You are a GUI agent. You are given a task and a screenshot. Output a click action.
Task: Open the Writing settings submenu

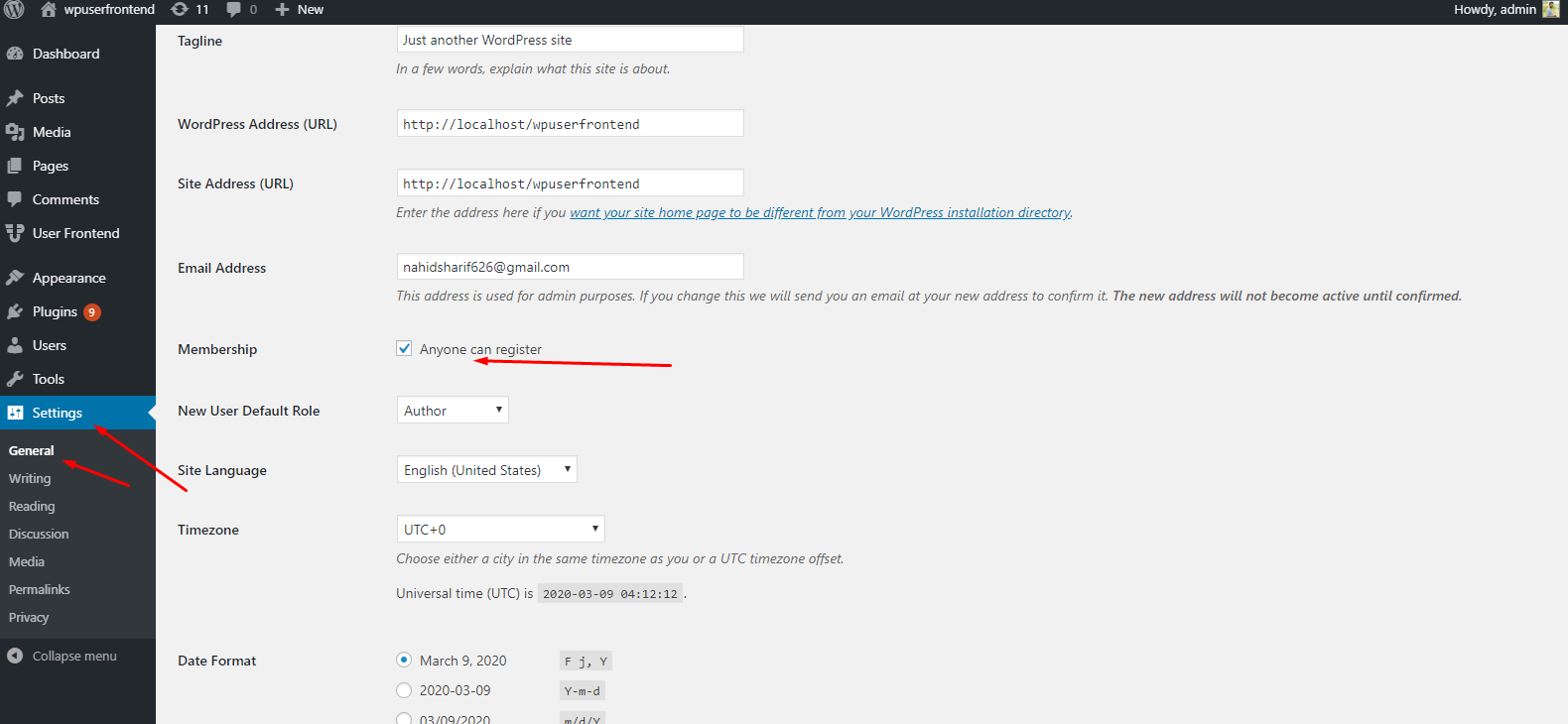(x=30, y=478)
